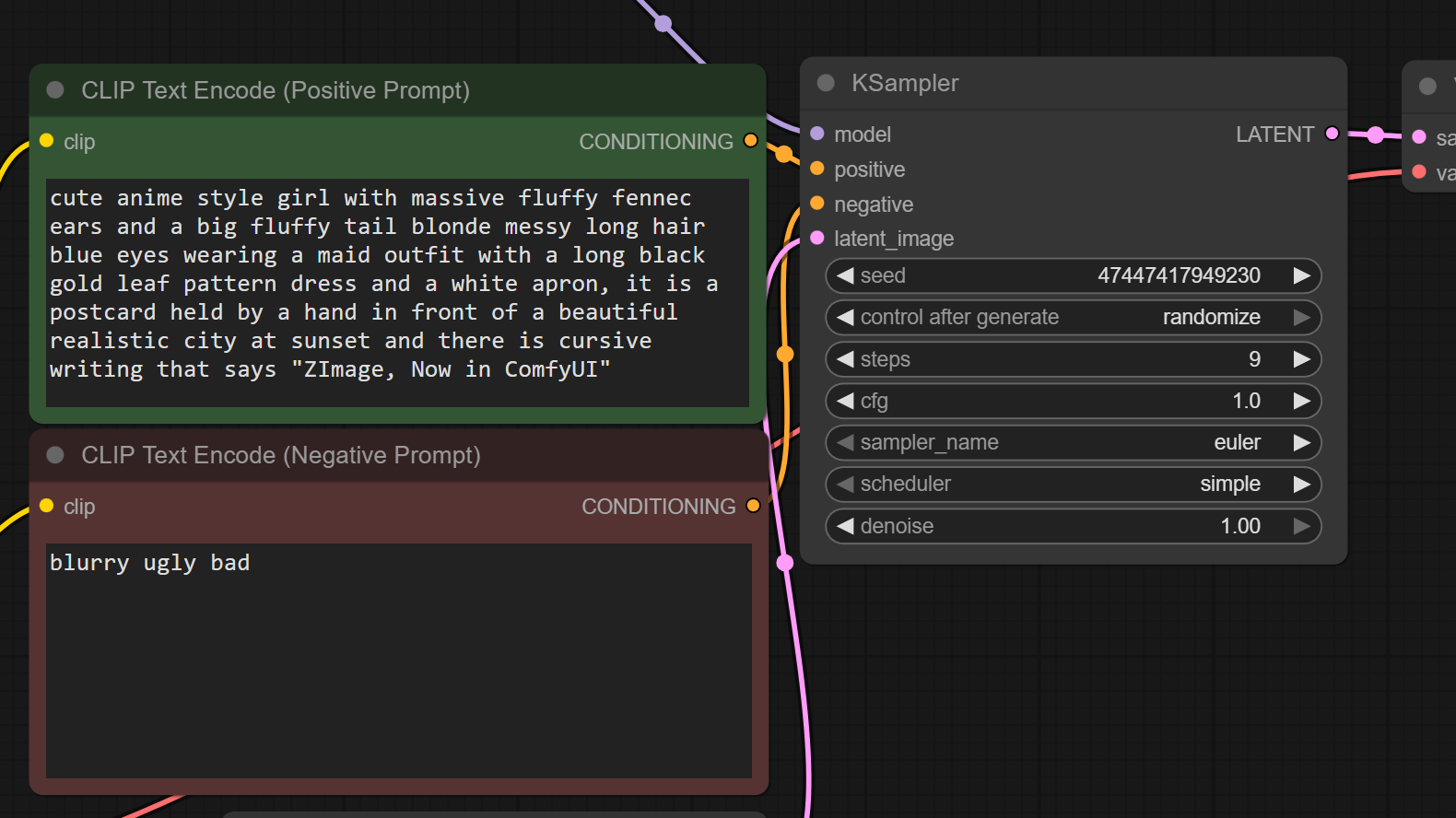This screenshot has width=1456, height=818.
Task: Select the CLIP Text Encode (Negative Prompt) title
Action: point(281,455)
